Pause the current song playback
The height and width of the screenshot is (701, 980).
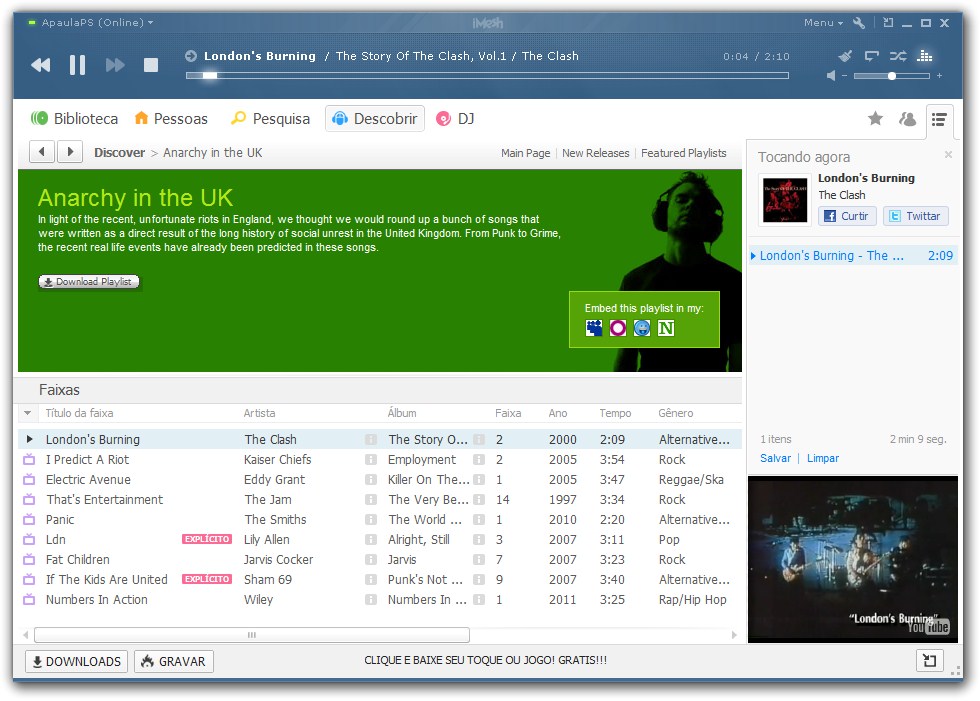click(77, 65)
